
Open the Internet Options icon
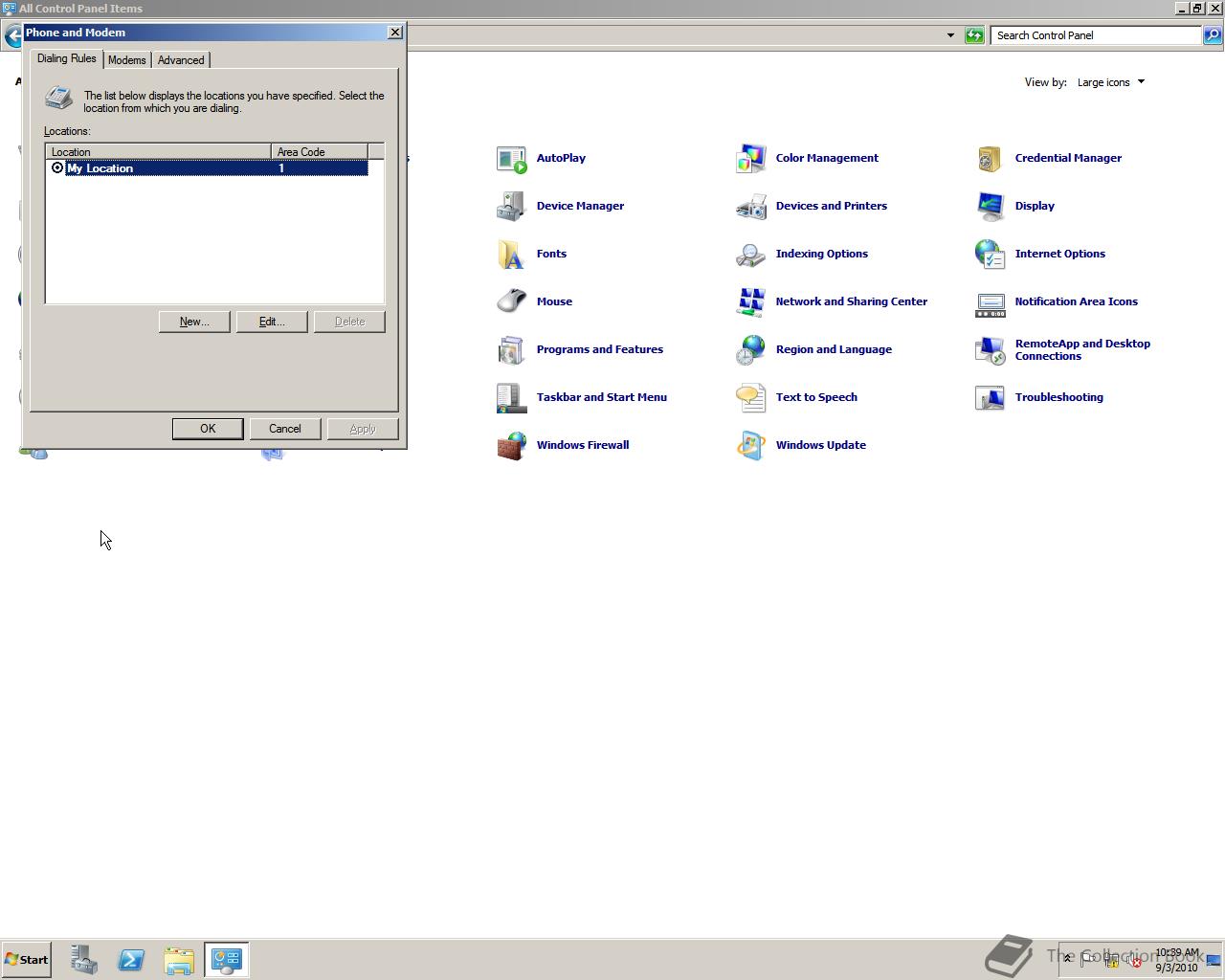(x=991, y=255)
